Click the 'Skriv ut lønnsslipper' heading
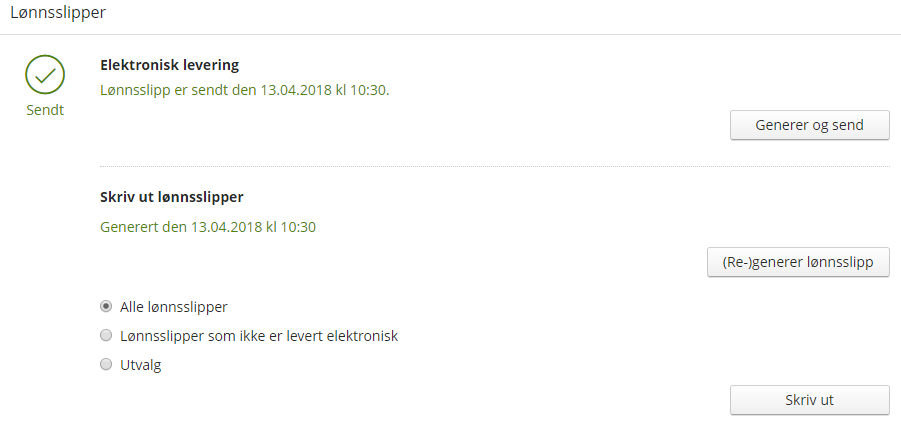Viewport: 901px width, 430px height. (172, 197)
